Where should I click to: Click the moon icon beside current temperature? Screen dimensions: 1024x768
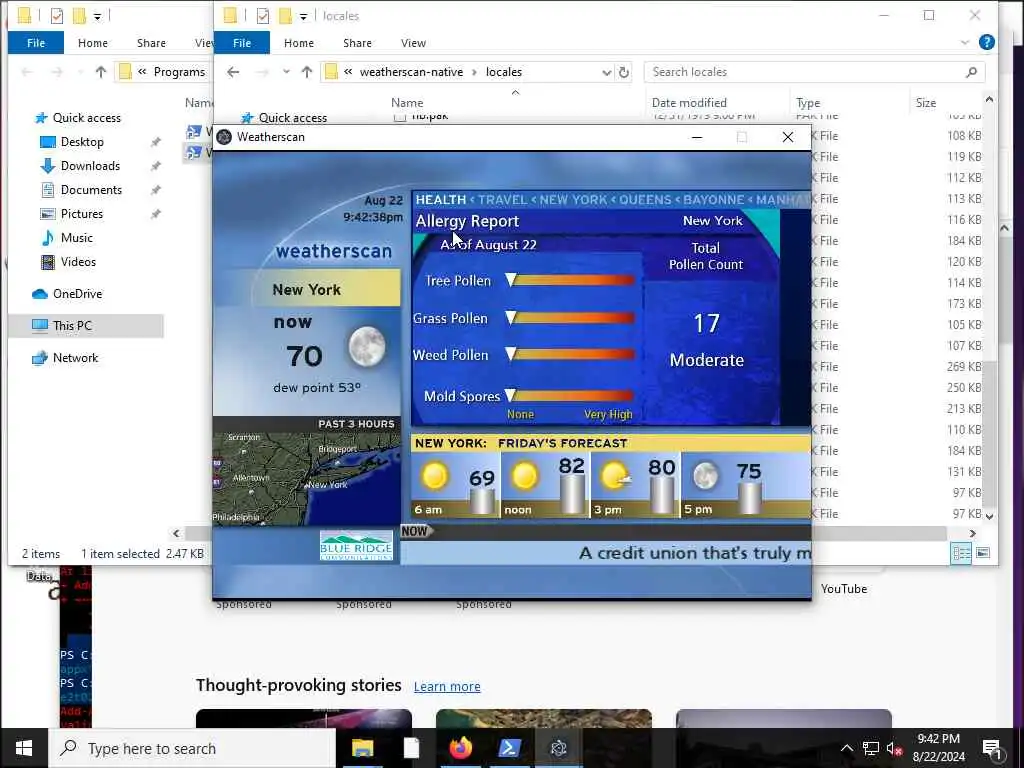[366, 346]
